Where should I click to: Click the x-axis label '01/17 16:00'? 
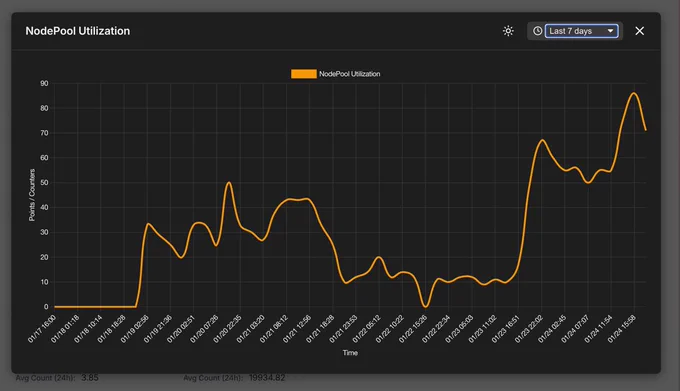coord(42,329)
